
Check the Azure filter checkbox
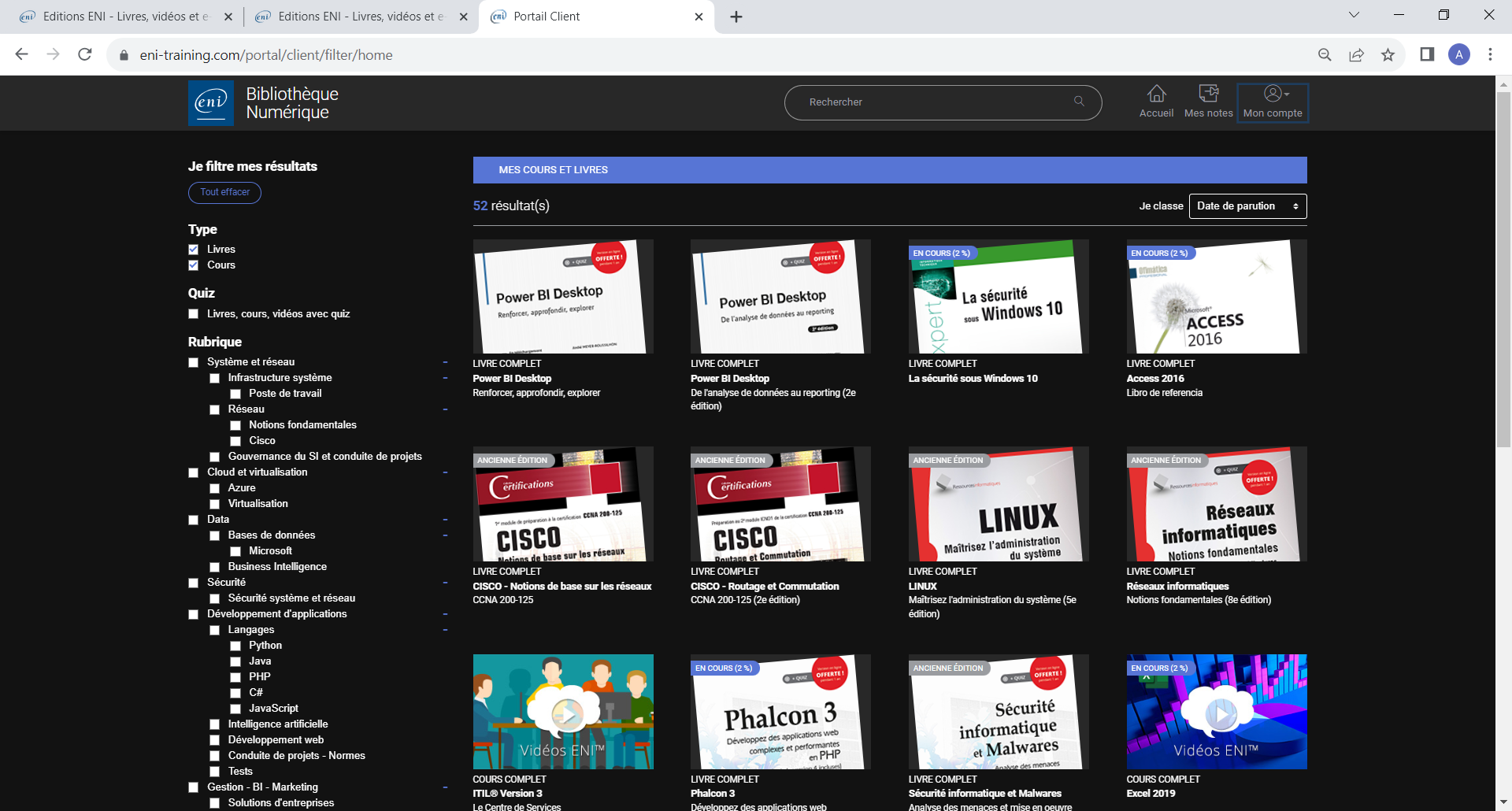(x=214, y=488)
